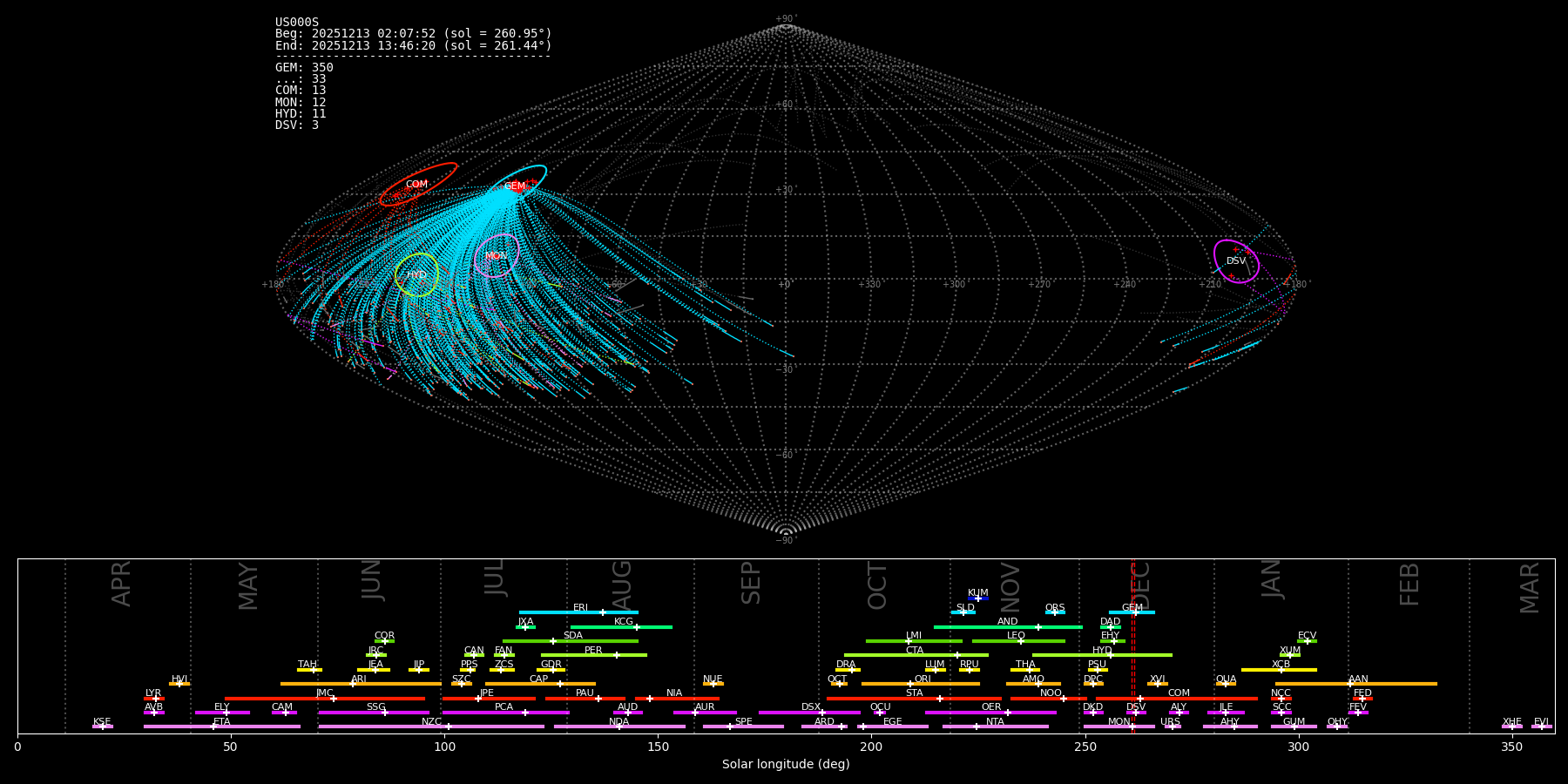1568x784 pixels.
Task: Select the NTA shower label in the timeline
Action: tap(995, 722)
